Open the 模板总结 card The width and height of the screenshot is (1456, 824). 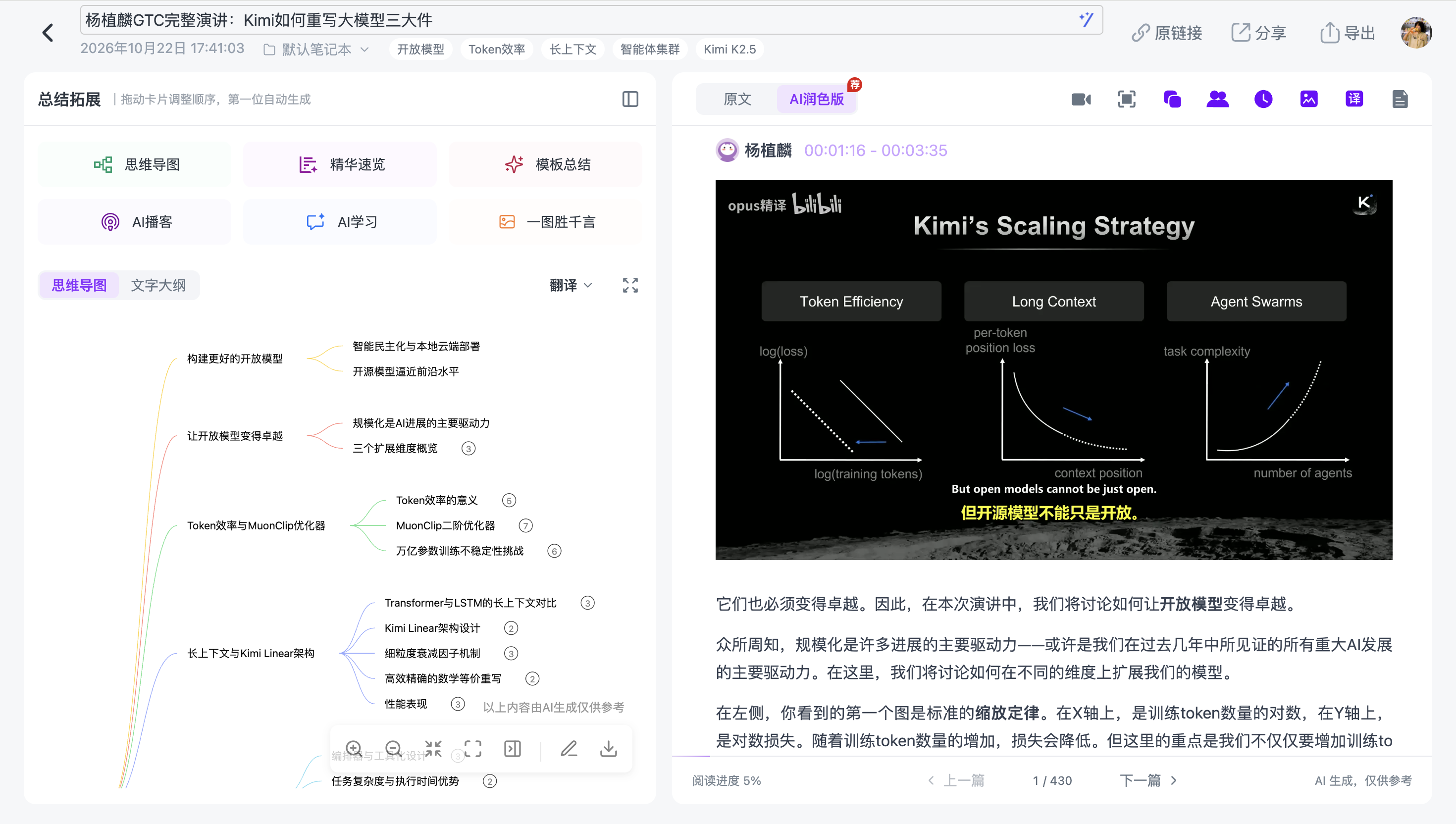point(546,165)
